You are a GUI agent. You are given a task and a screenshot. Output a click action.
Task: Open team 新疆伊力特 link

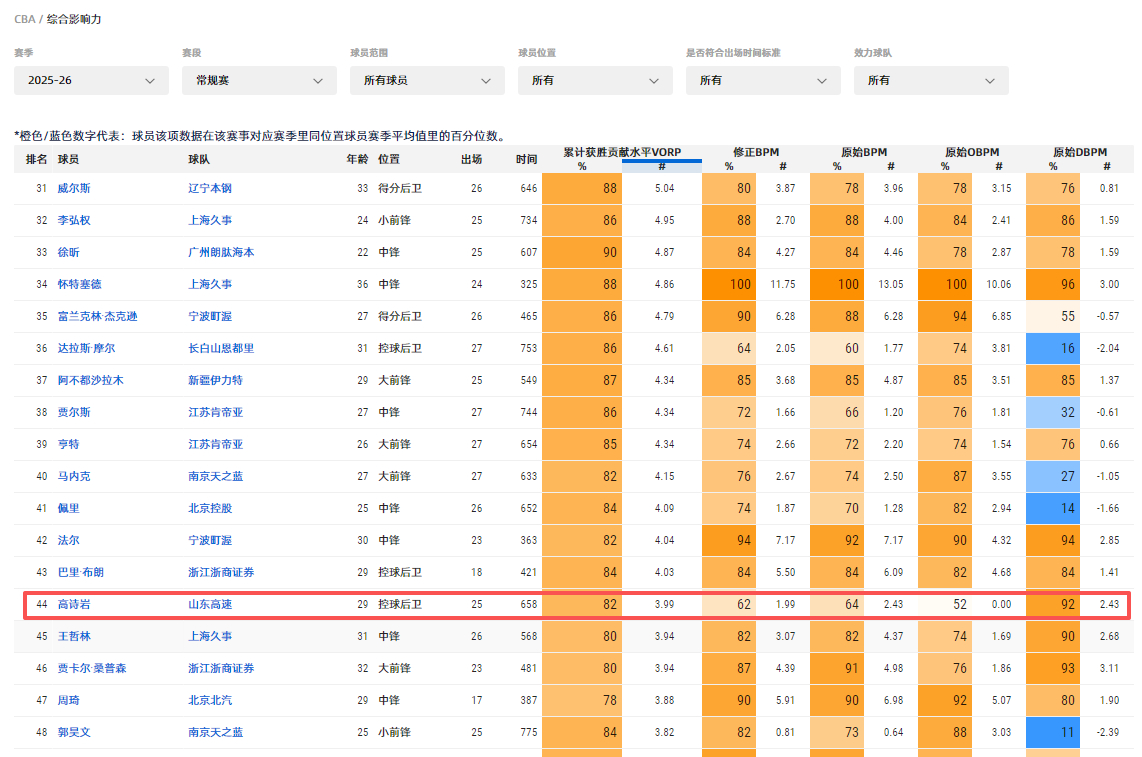coord(216,380)
